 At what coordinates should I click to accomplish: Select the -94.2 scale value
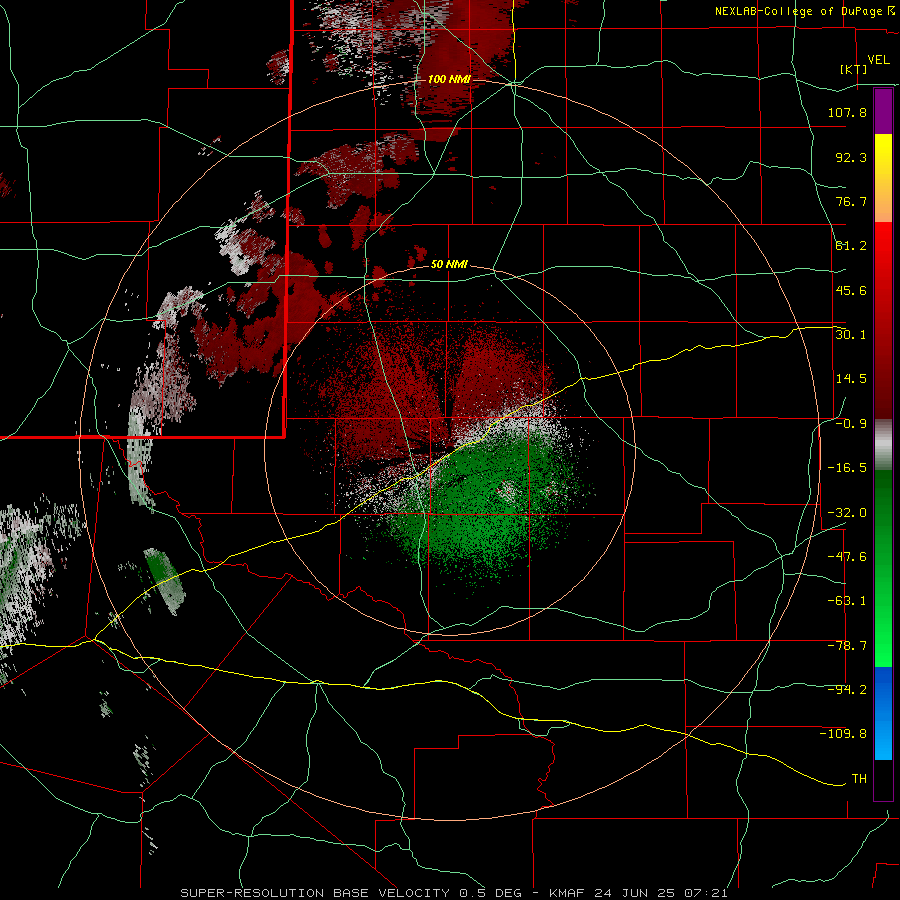point(847,690)
